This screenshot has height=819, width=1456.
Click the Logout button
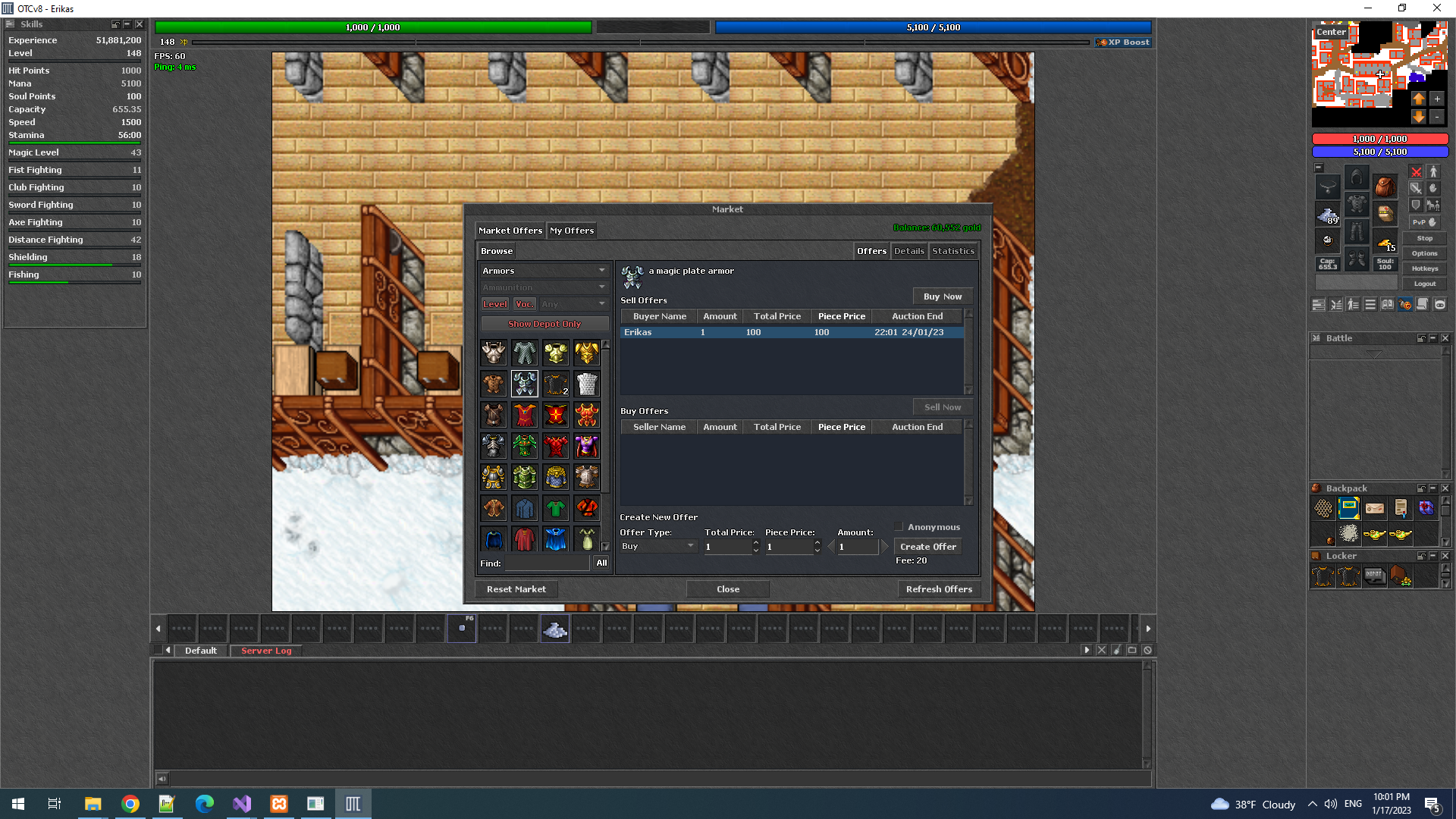(x=1425, y=284)
